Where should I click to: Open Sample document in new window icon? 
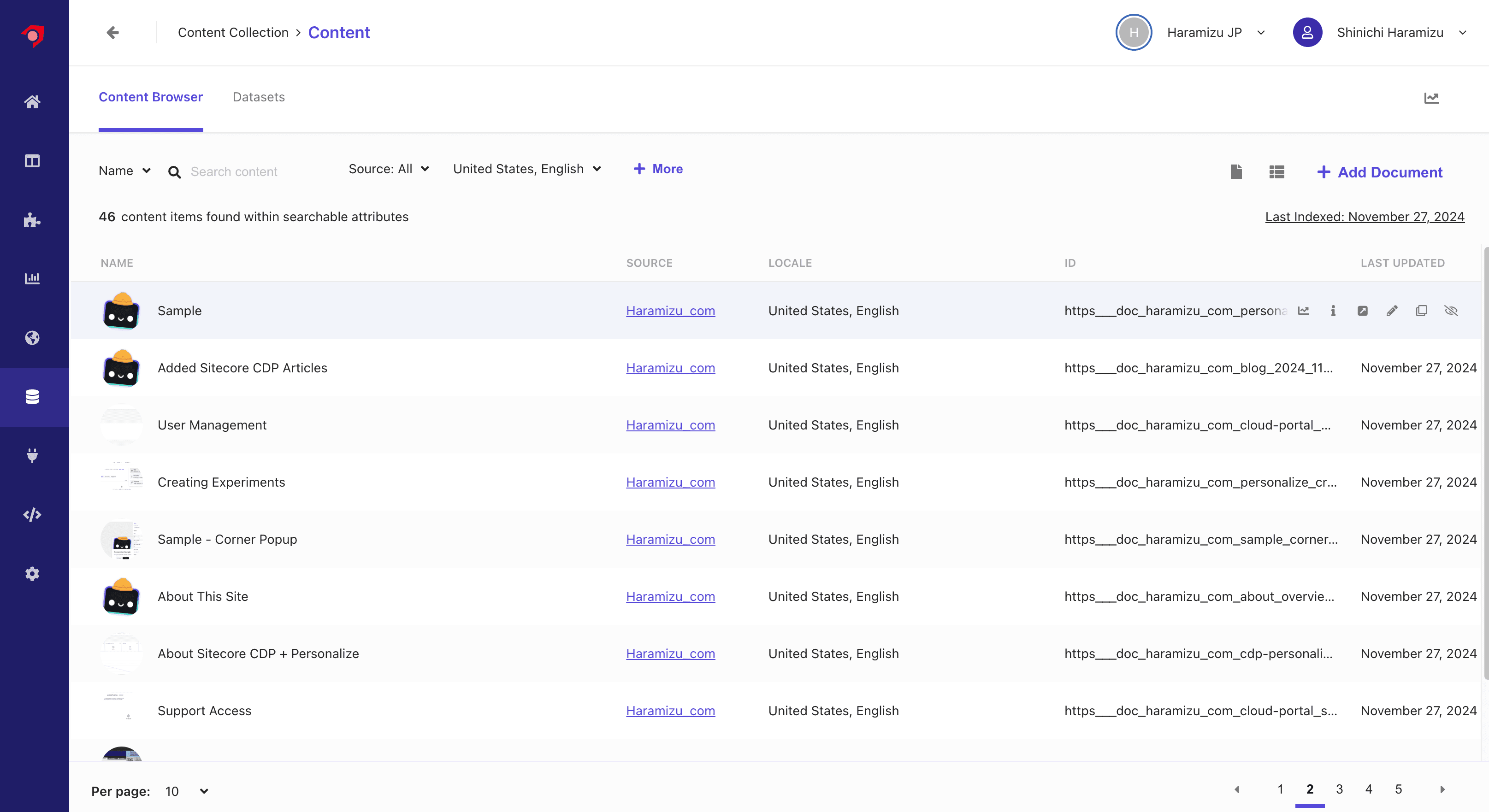[x=1362, y=311]
